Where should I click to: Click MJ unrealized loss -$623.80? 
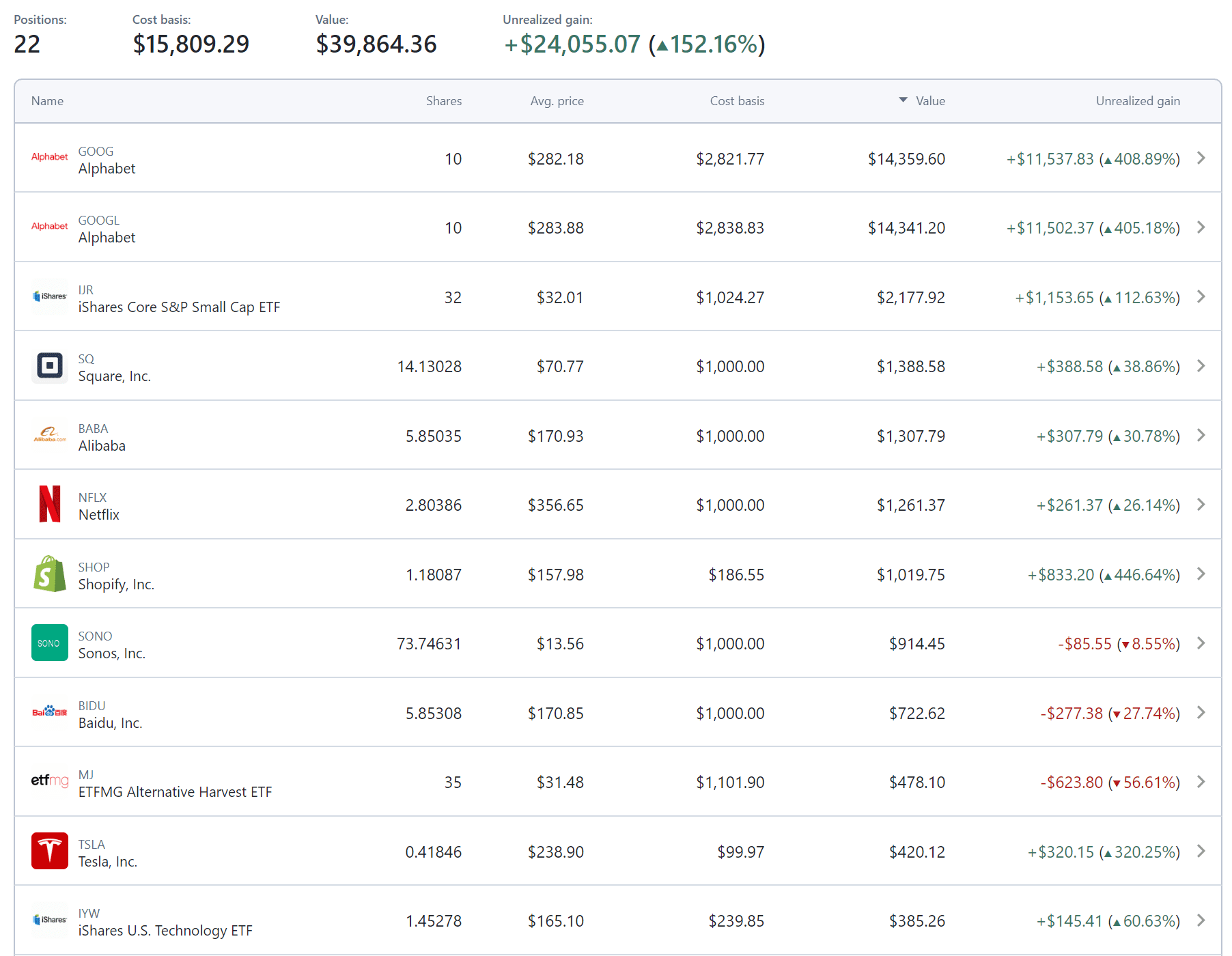pyautogui.click(x=1072, y=783)
